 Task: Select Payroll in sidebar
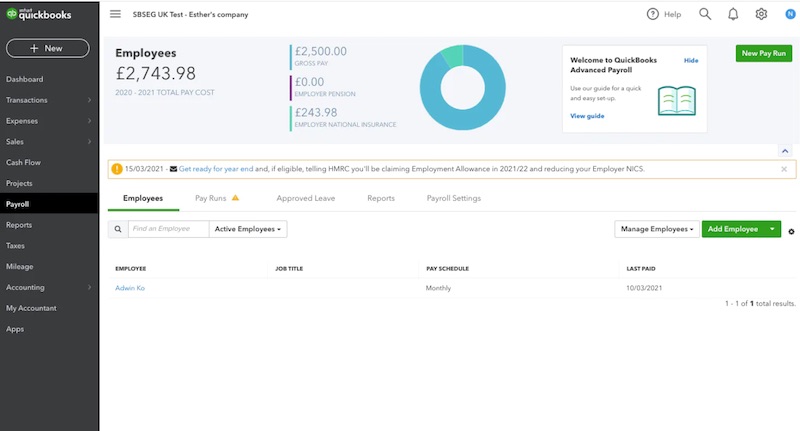pos(49,204)
